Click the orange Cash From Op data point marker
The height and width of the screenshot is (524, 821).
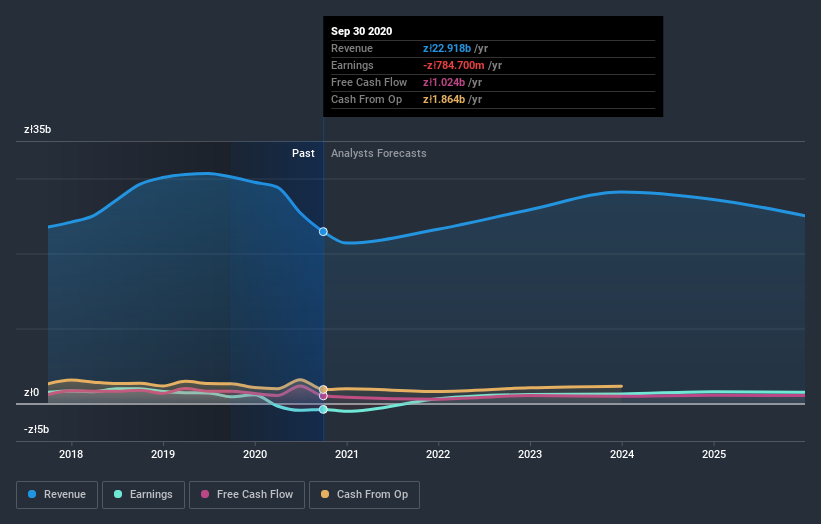(x=323, y=389)
